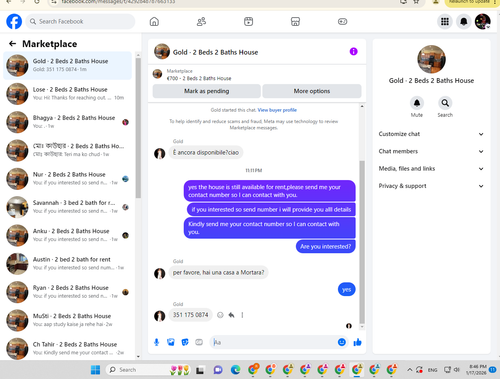This screenshot has width=500, height=379.
Task: Open View buyer profile link
Action: click(277, 110)
